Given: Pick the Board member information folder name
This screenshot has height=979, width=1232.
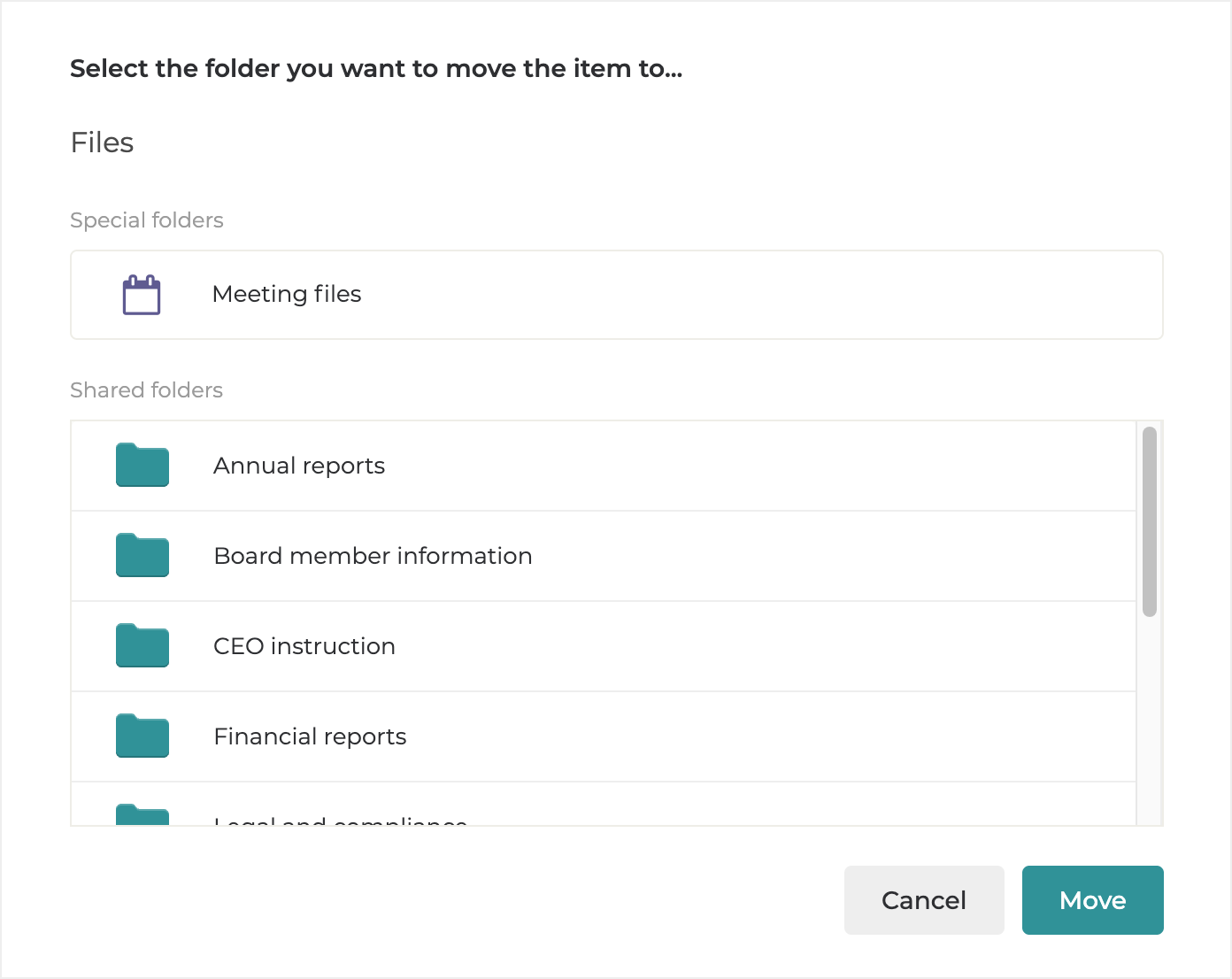Looking at the screenshot, I should (373, 557).
